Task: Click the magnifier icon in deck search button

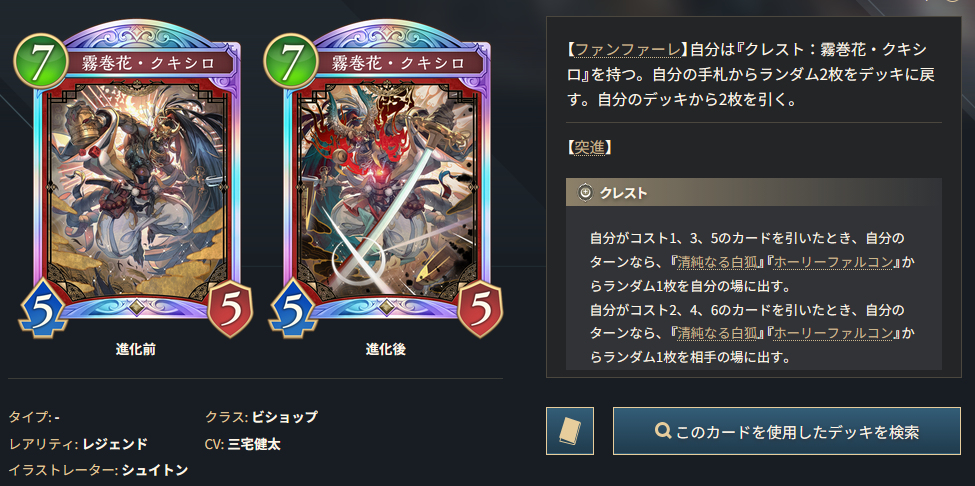Action: [x=663, y=431]
